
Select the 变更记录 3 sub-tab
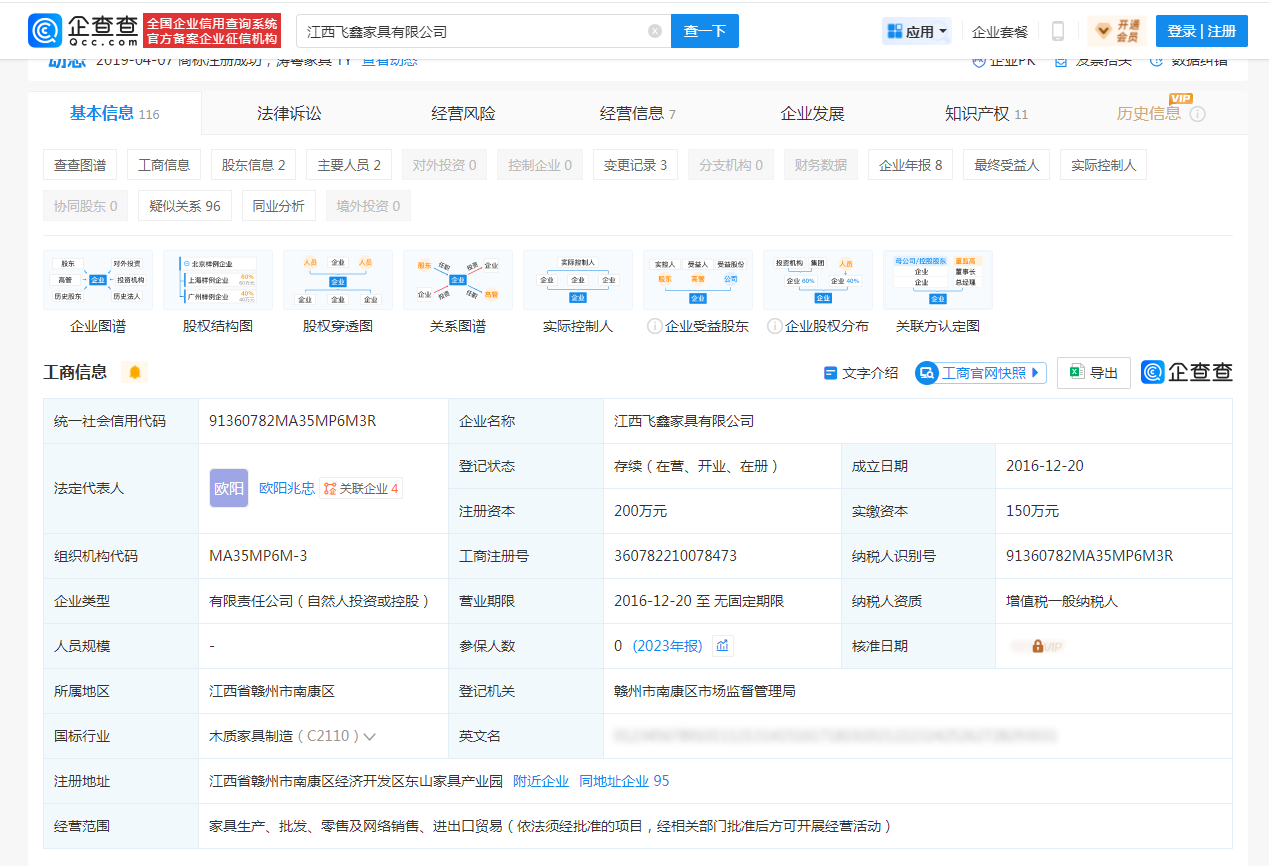click(x=635, y=165)
